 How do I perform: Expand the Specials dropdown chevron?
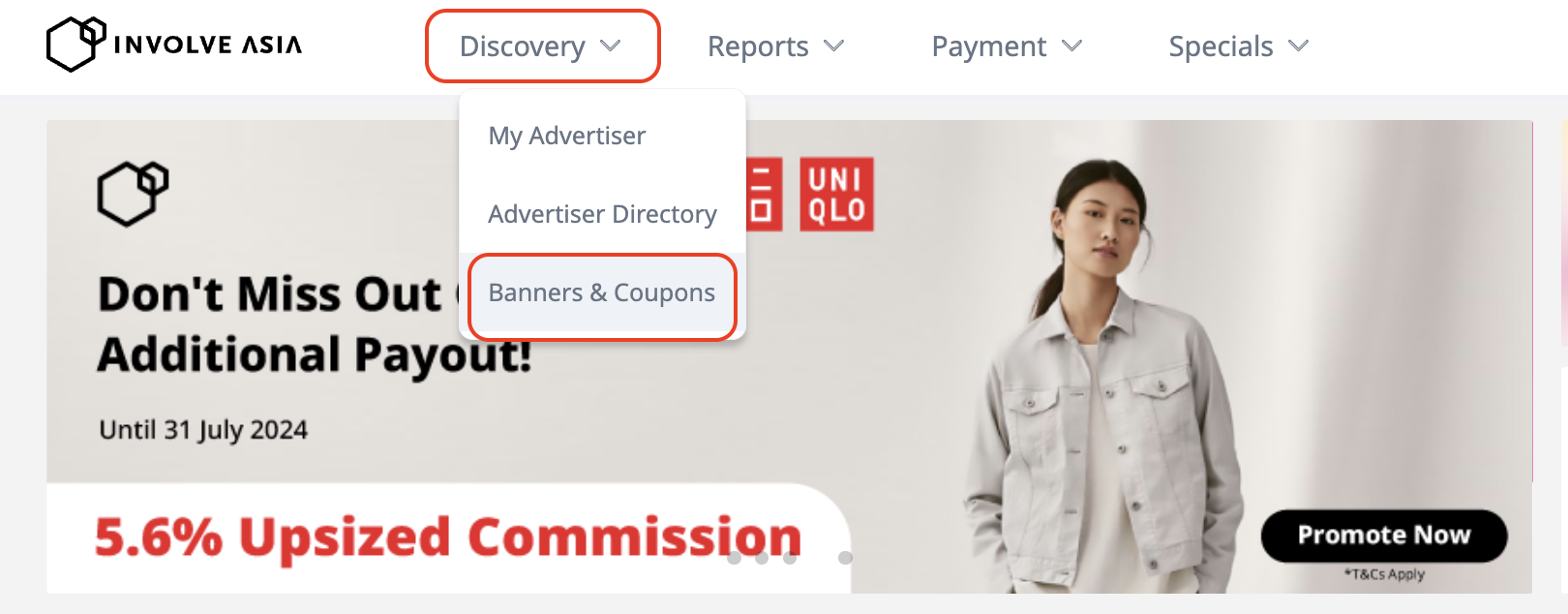coord(1298,46)
